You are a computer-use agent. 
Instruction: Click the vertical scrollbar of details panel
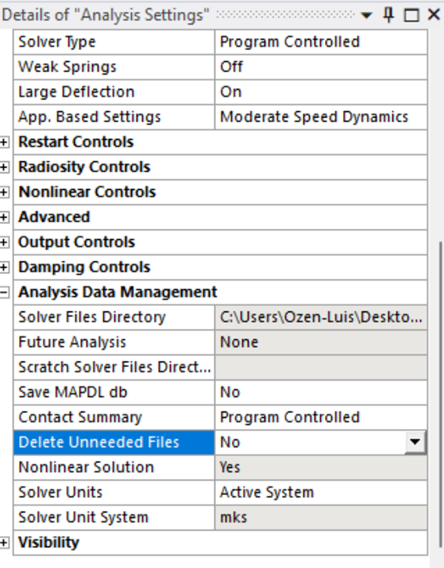tap(440, 395)
